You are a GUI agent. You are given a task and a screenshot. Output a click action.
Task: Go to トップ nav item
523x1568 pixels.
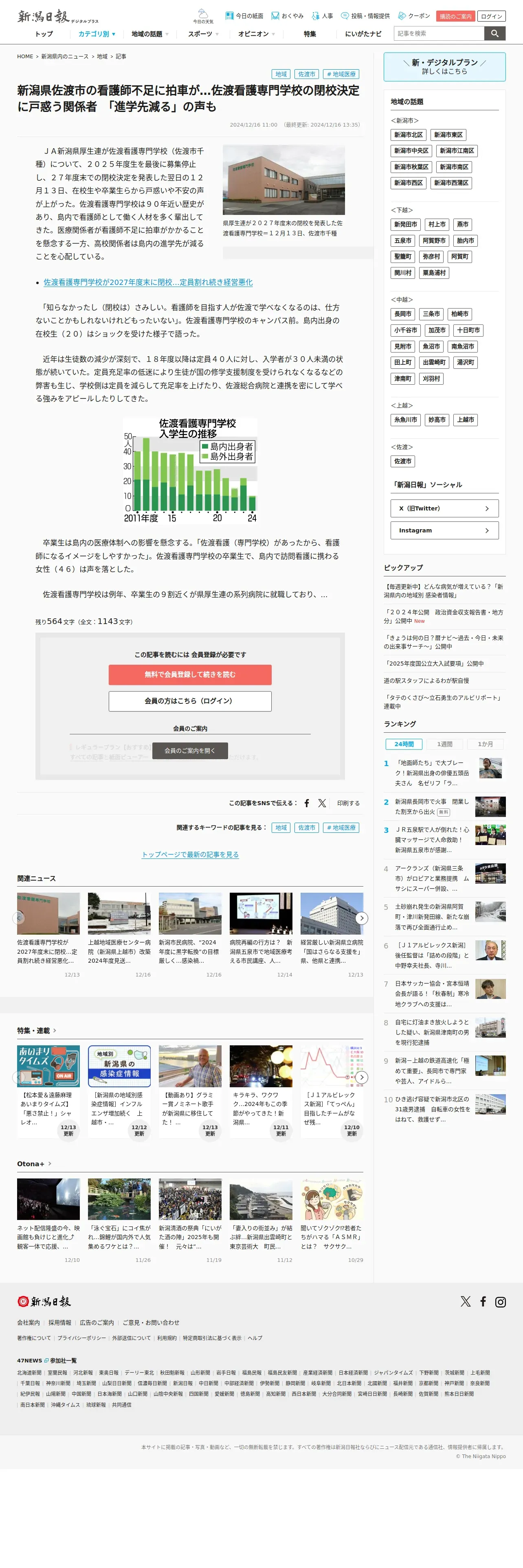coord(44,34)
